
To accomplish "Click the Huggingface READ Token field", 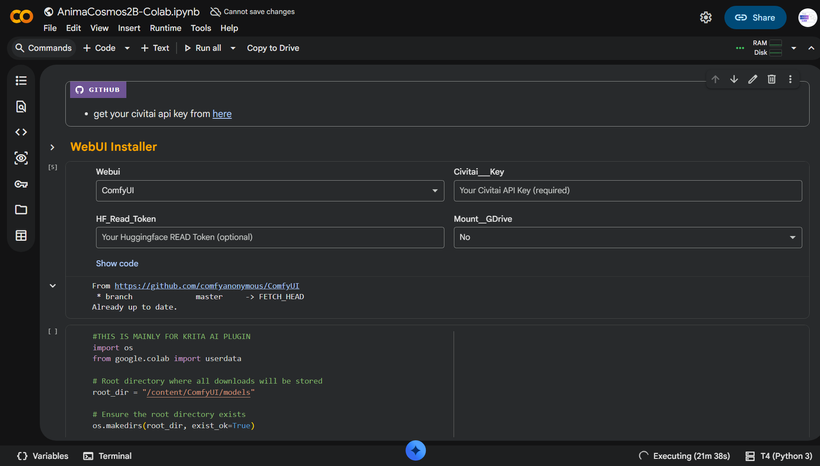I will 270,237.
